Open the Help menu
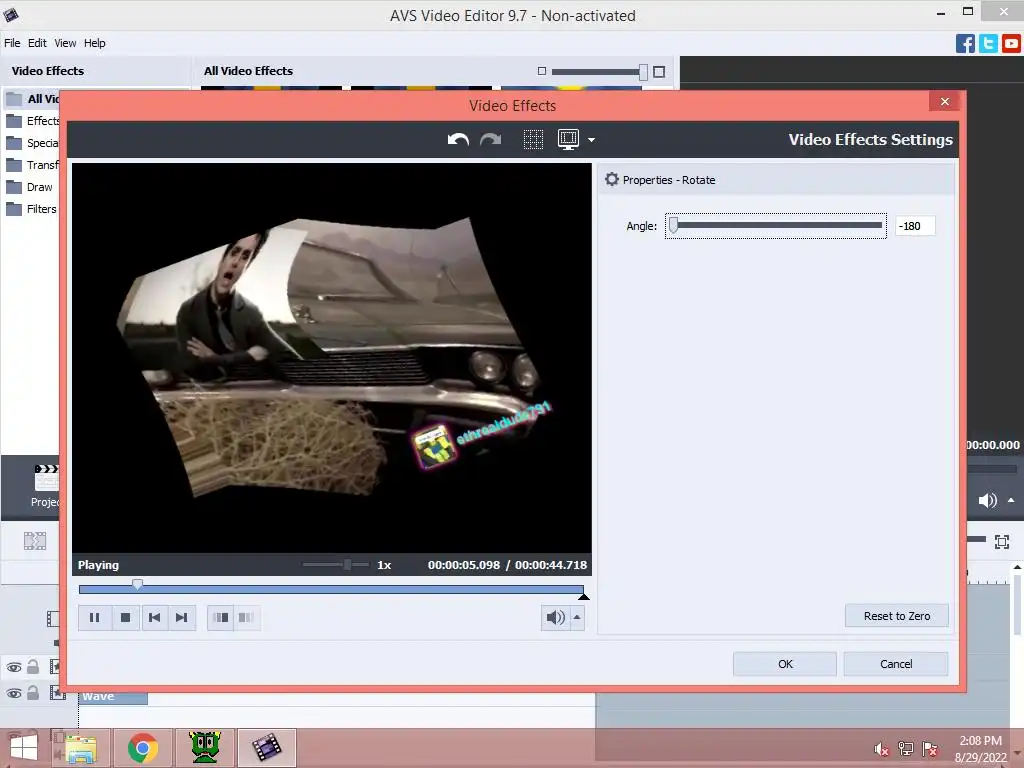 (x=95, y=43)
